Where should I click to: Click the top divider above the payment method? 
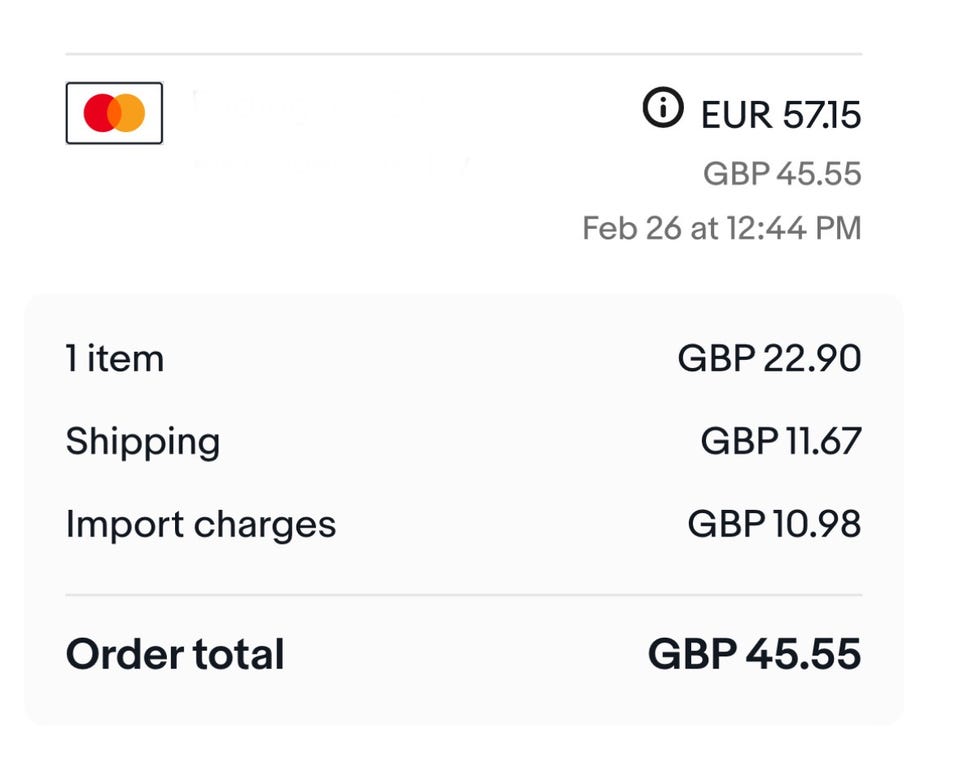(x=463, y=54)
